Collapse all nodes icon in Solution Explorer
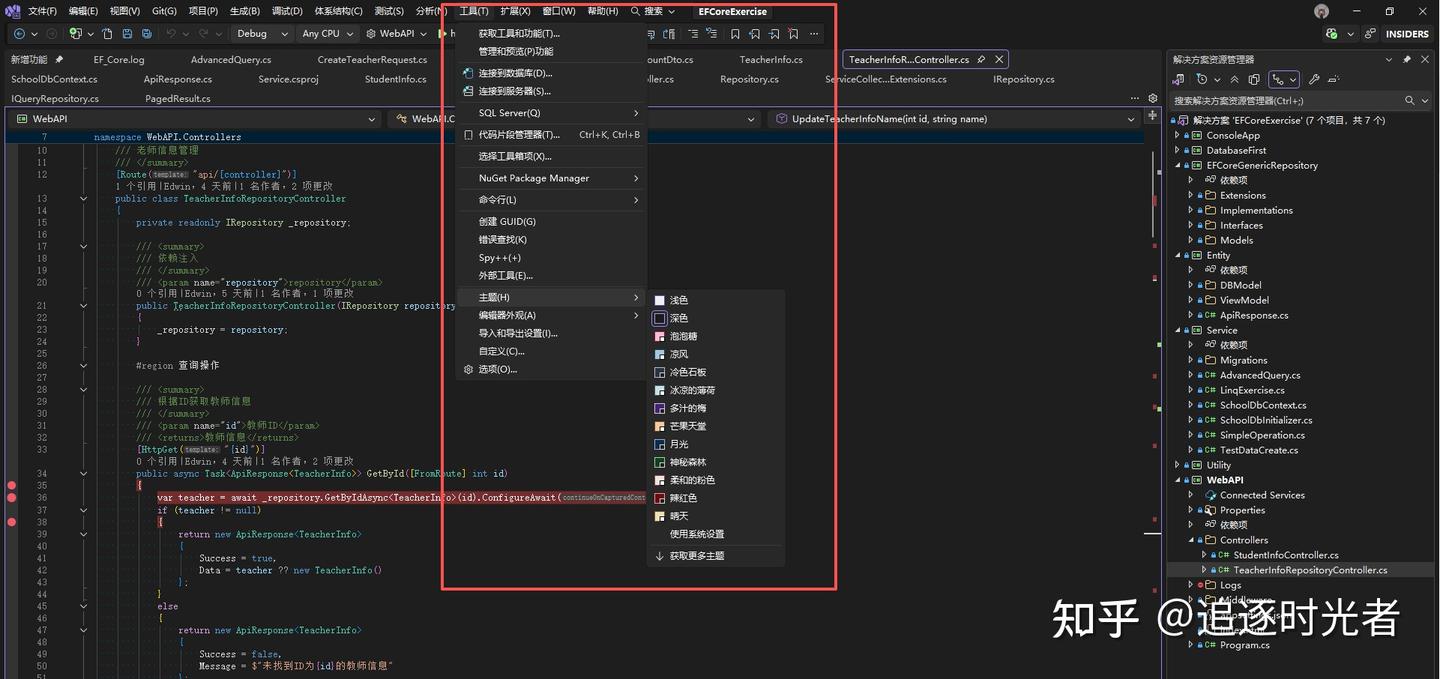 pos(1235,79)
